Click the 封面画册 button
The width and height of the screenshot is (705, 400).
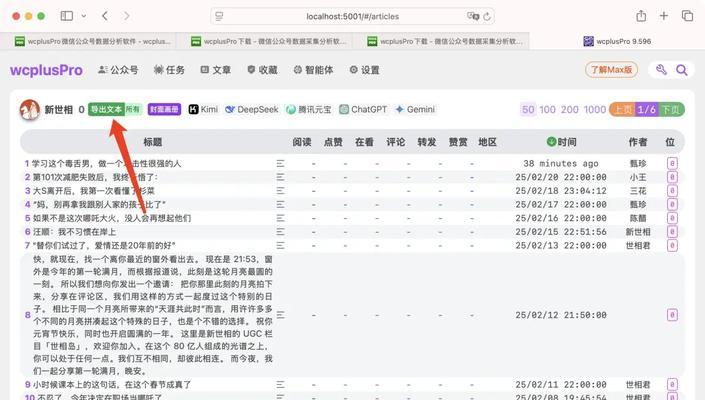164,109
